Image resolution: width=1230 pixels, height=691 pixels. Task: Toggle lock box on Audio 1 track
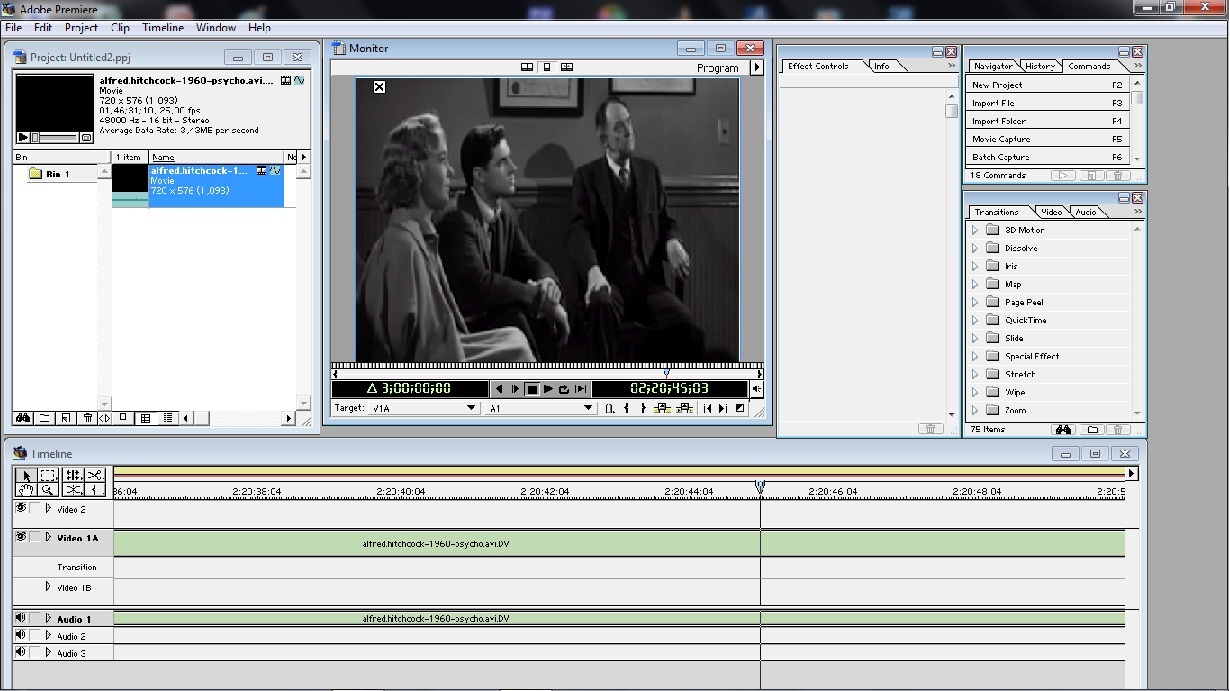(x=35, y=618)
